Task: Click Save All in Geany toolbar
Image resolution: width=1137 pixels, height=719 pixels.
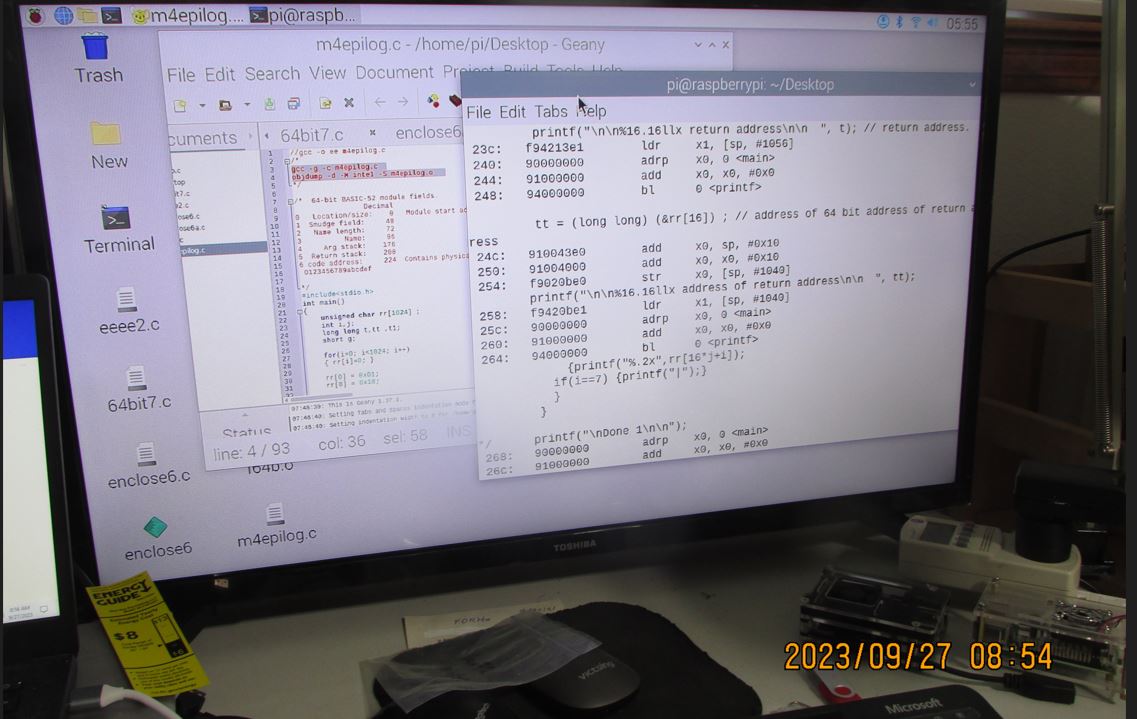Action: click(294, 103)
